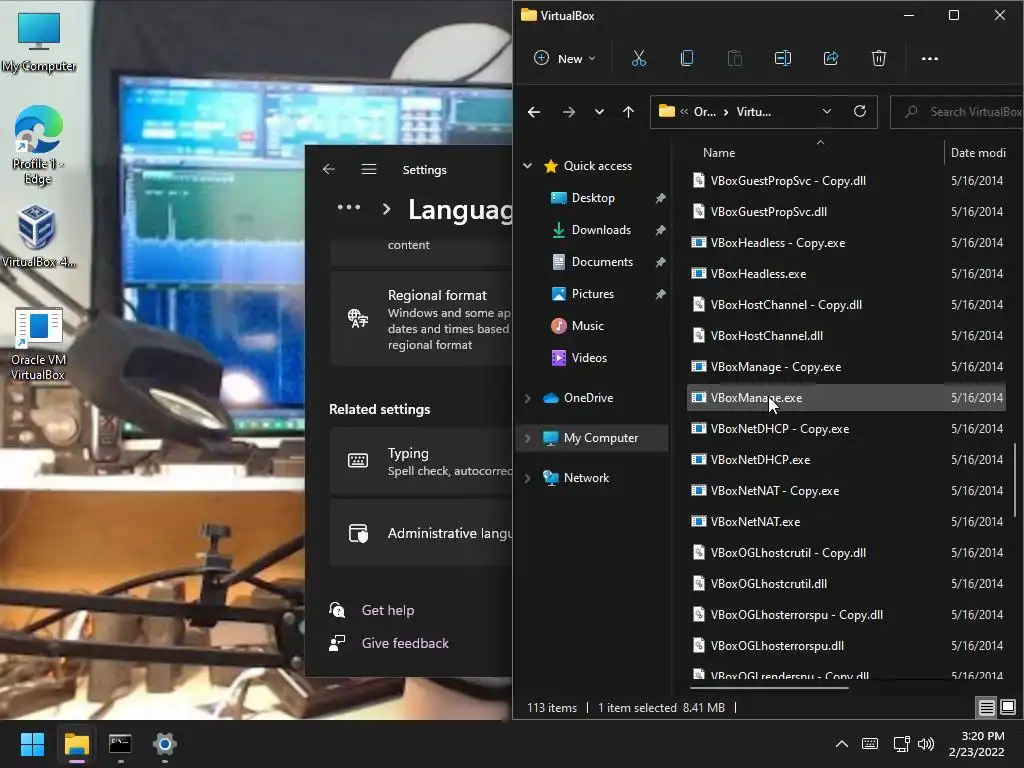The image size is (1024, 768).
Task: Open Administrative language settings
Action: [x=421, y=533]
